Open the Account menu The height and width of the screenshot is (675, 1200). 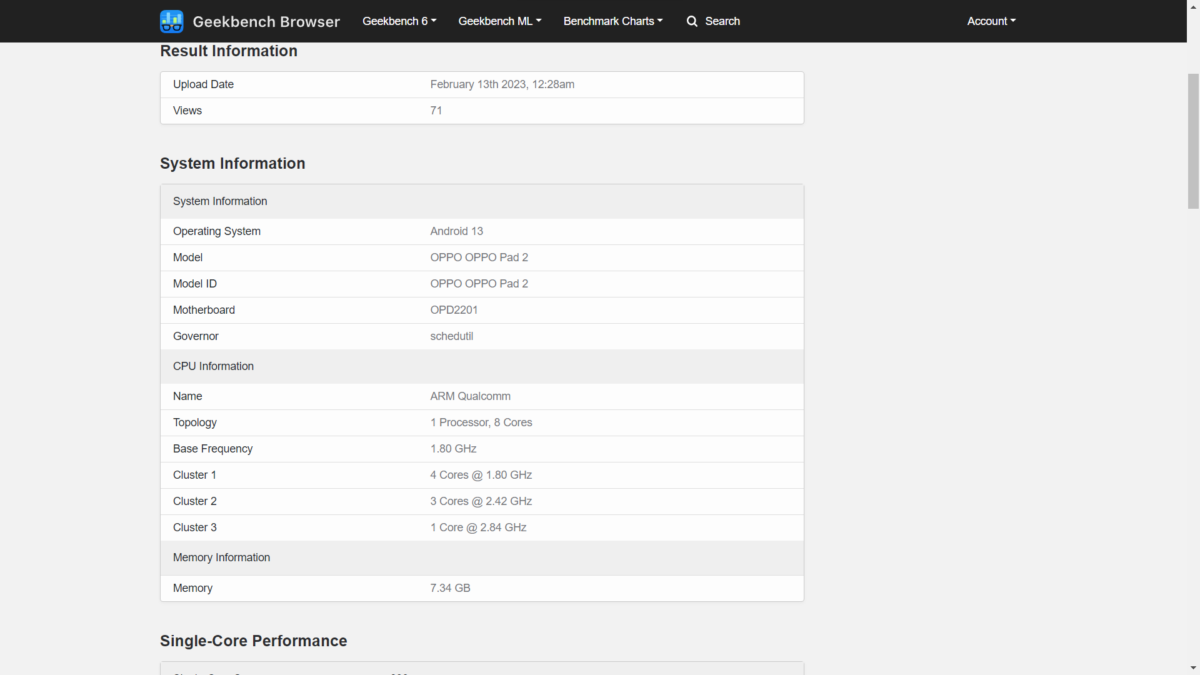tap(990, 21)
